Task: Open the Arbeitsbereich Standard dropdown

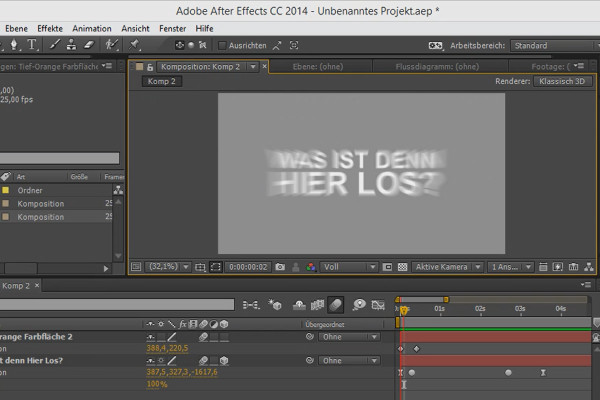Action: [555, 46]
